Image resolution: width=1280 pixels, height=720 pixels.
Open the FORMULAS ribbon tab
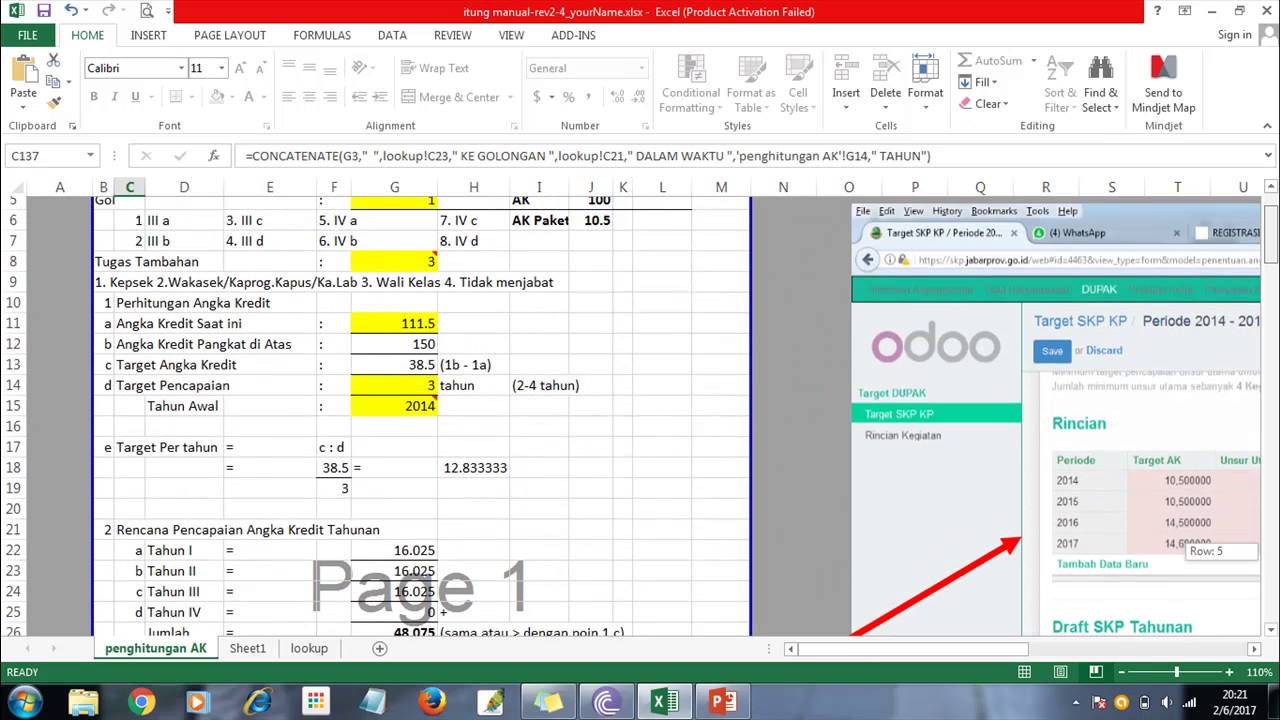[x=322, y=35]
